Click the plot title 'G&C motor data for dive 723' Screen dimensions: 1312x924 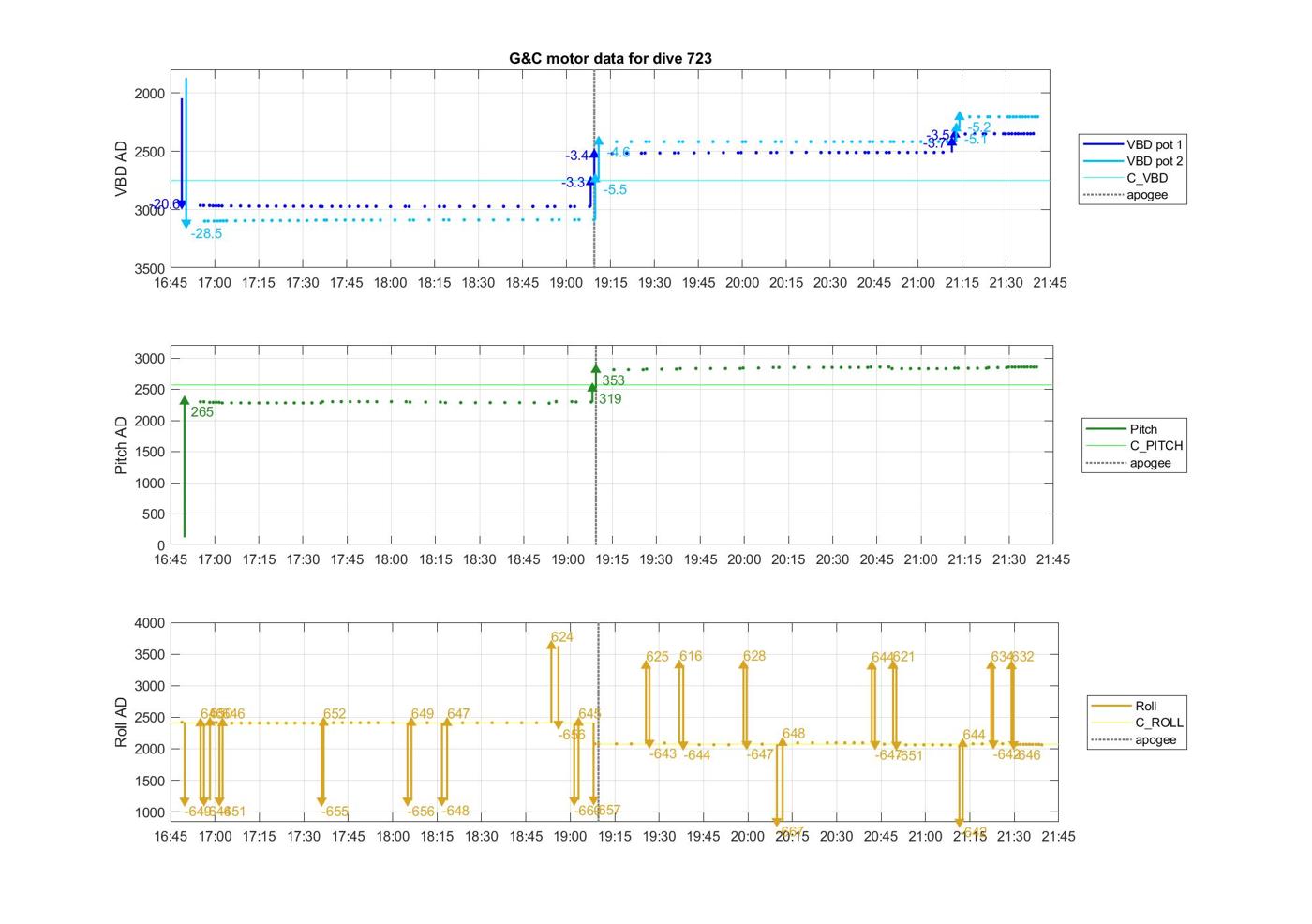coord(610,58)
